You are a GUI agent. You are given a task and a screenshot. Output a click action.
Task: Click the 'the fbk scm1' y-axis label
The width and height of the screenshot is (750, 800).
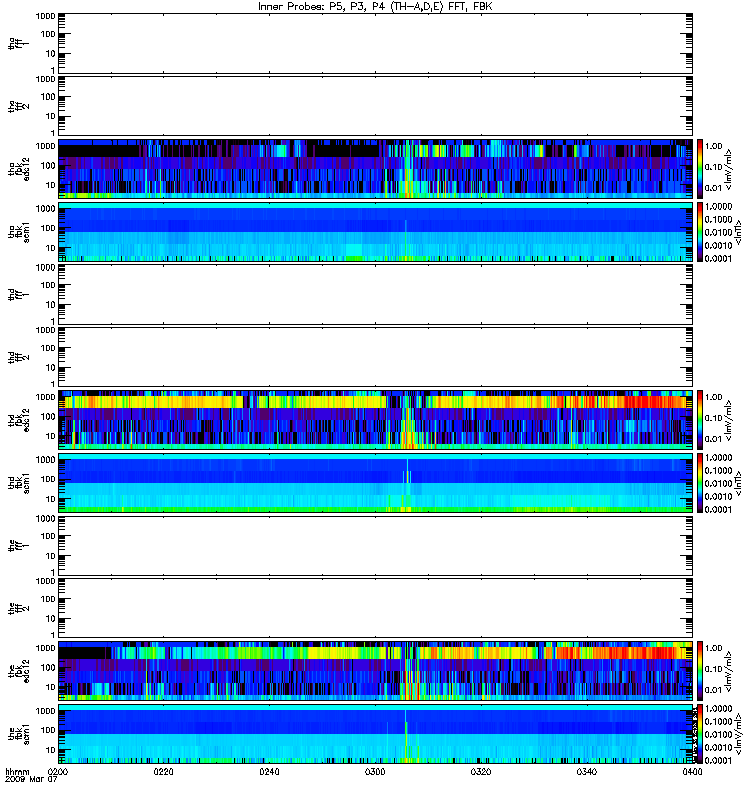(x=19, y=734)
